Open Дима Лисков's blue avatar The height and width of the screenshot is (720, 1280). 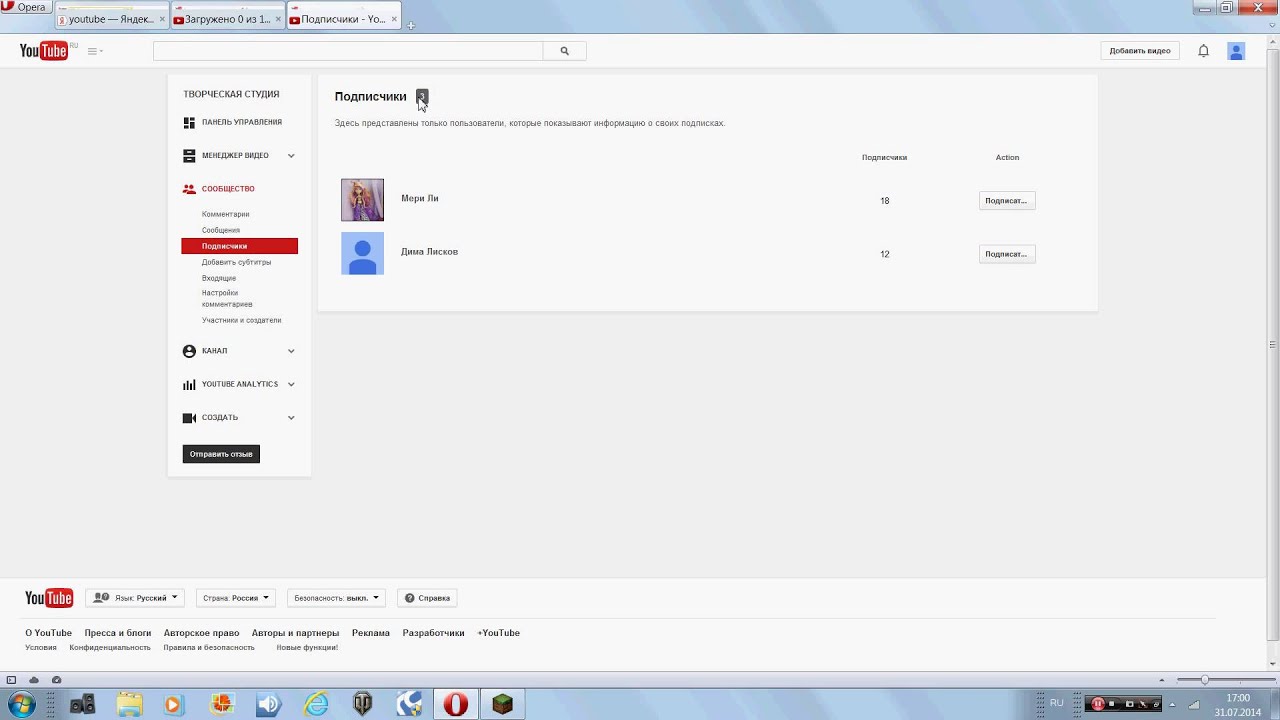tap(362, 253)
